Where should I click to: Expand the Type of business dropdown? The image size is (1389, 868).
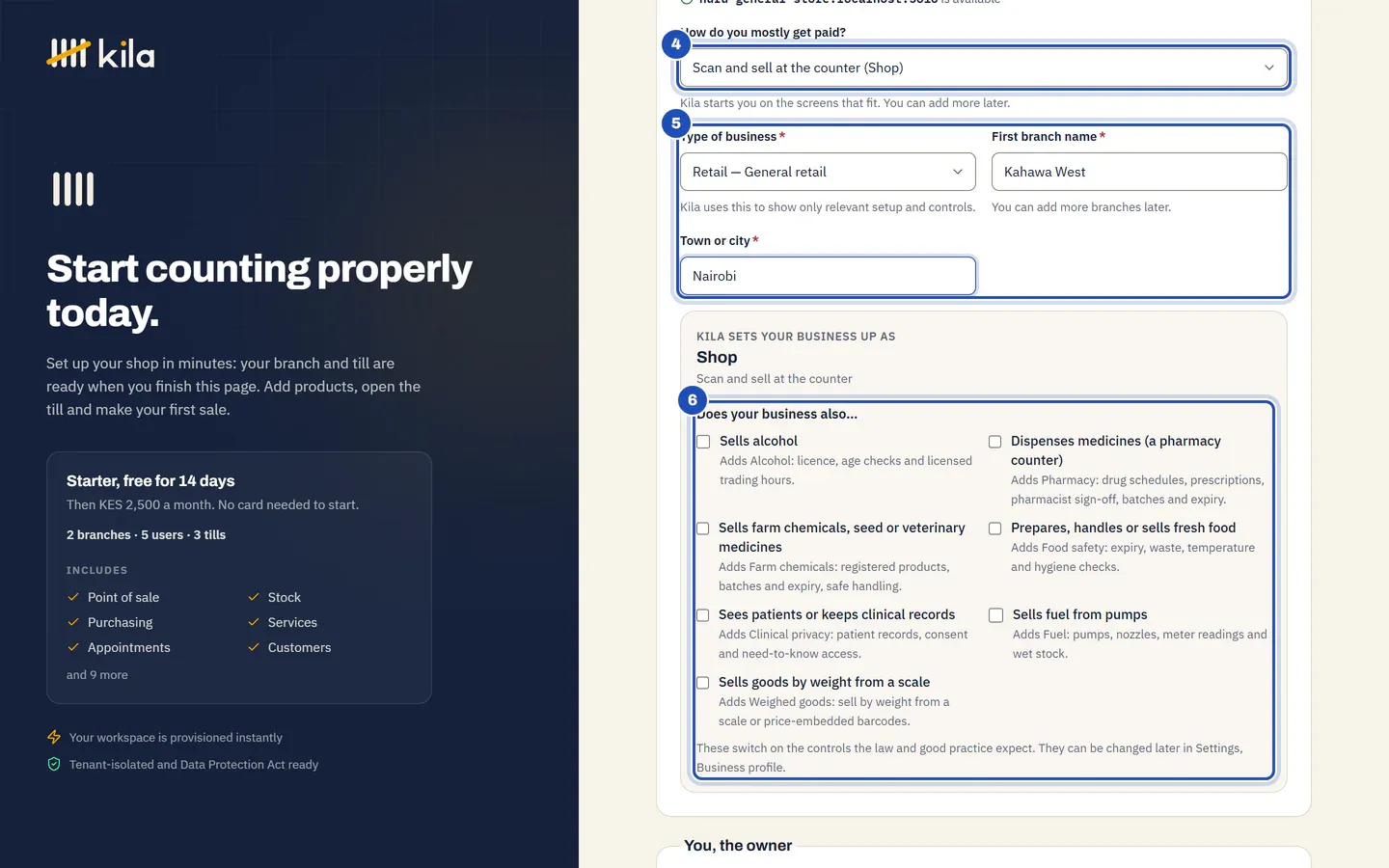click(828, 172)
